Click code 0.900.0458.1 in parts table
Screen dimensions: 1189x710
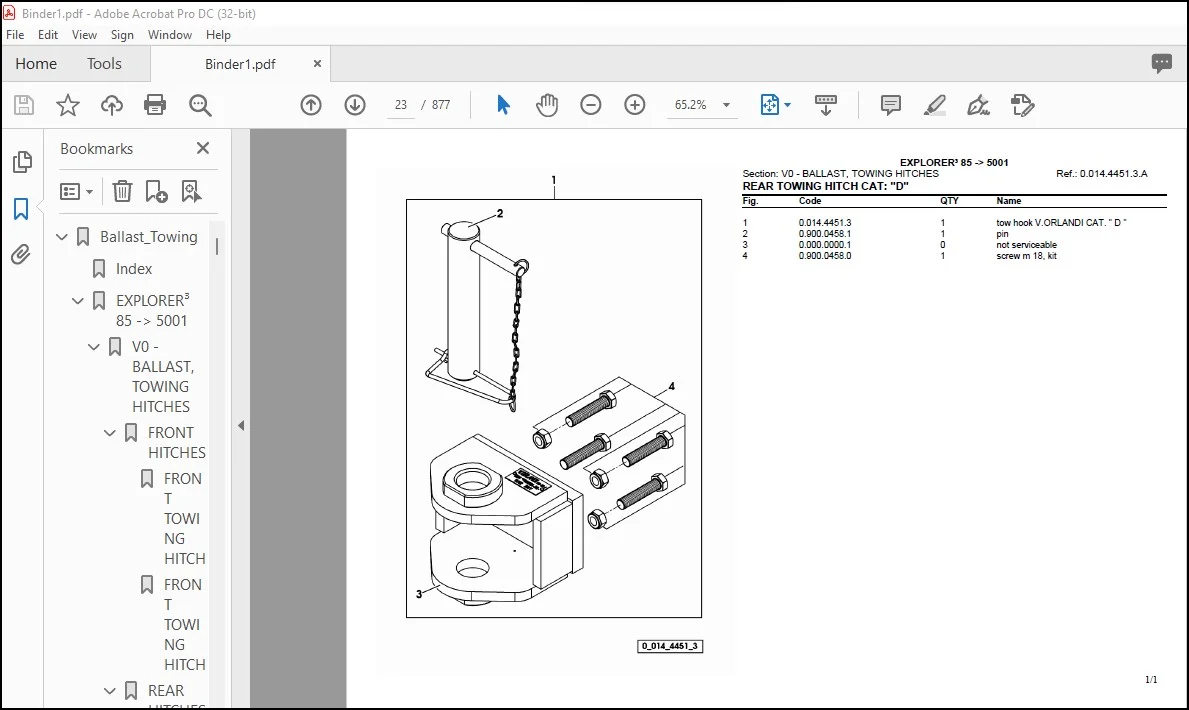825,234
